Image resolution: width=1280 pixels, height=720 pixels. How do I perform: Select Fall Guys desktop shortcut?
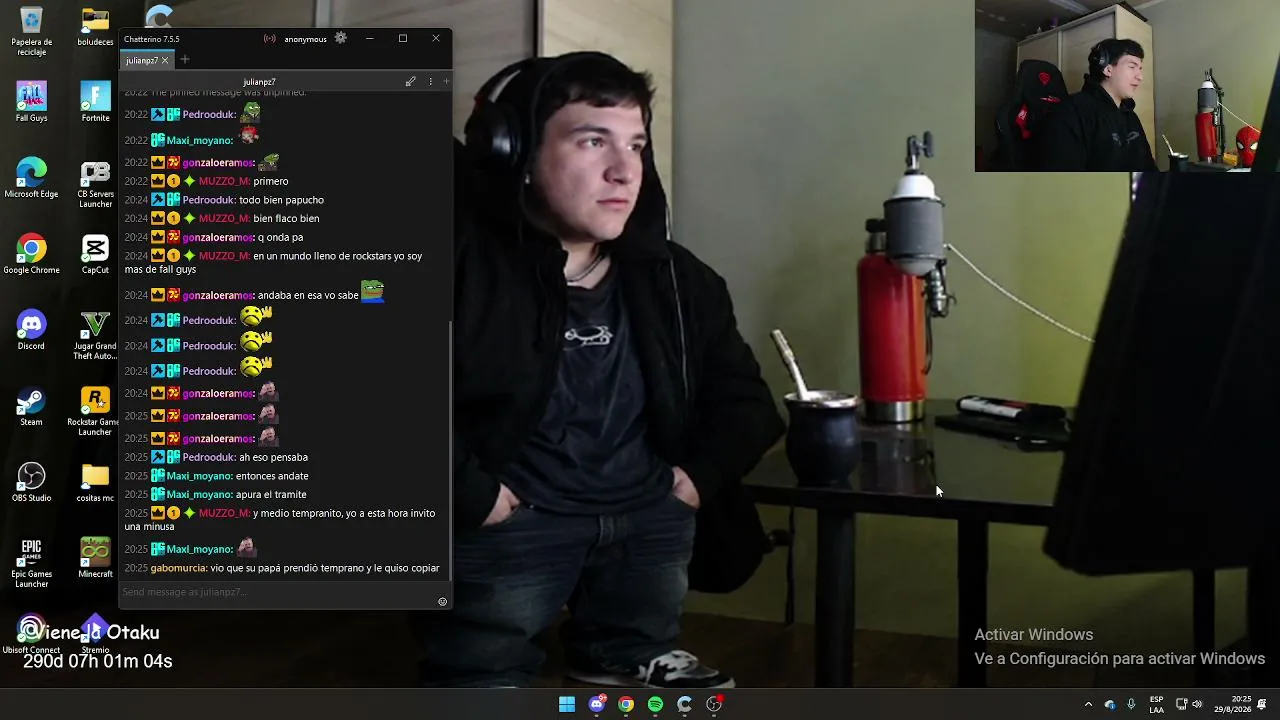(x=31, y=102)
